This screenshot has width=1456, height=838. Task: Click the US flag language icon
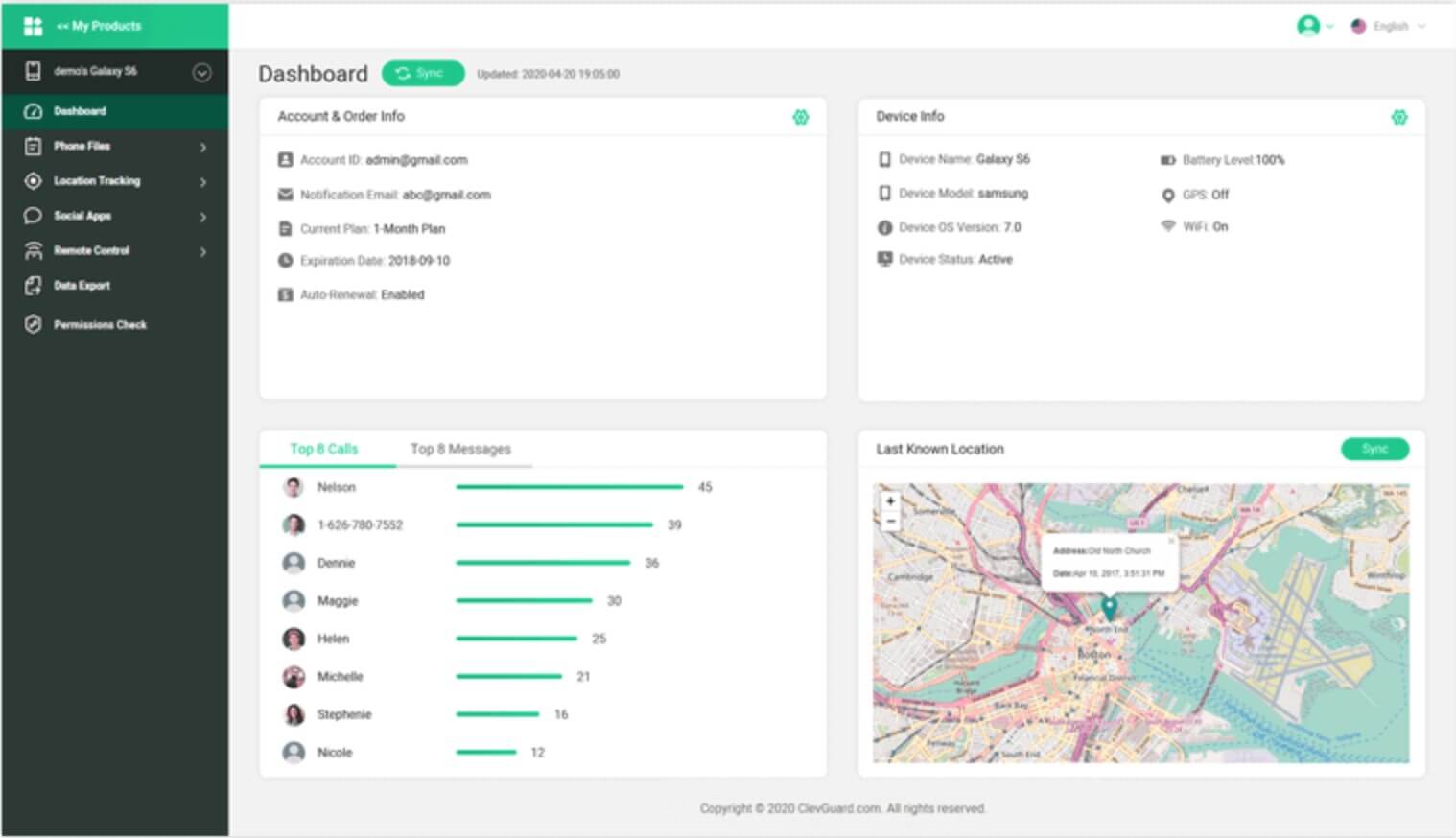pos(1358,26)
